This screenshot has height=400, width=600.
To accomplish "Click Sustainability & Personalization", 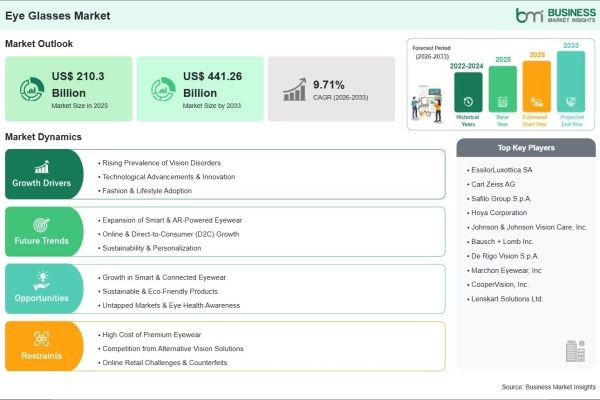I will (152, 248).
